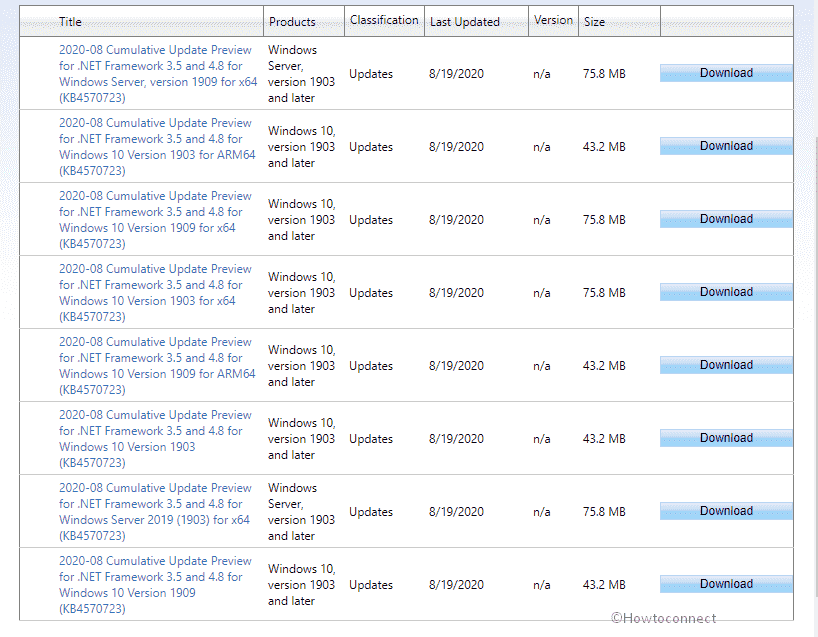Image resolution: width=818 pixels, height=637 pixels.
Task: Download the Windows 10 1903 ARM64 update
Action: [x=726, y=146]
